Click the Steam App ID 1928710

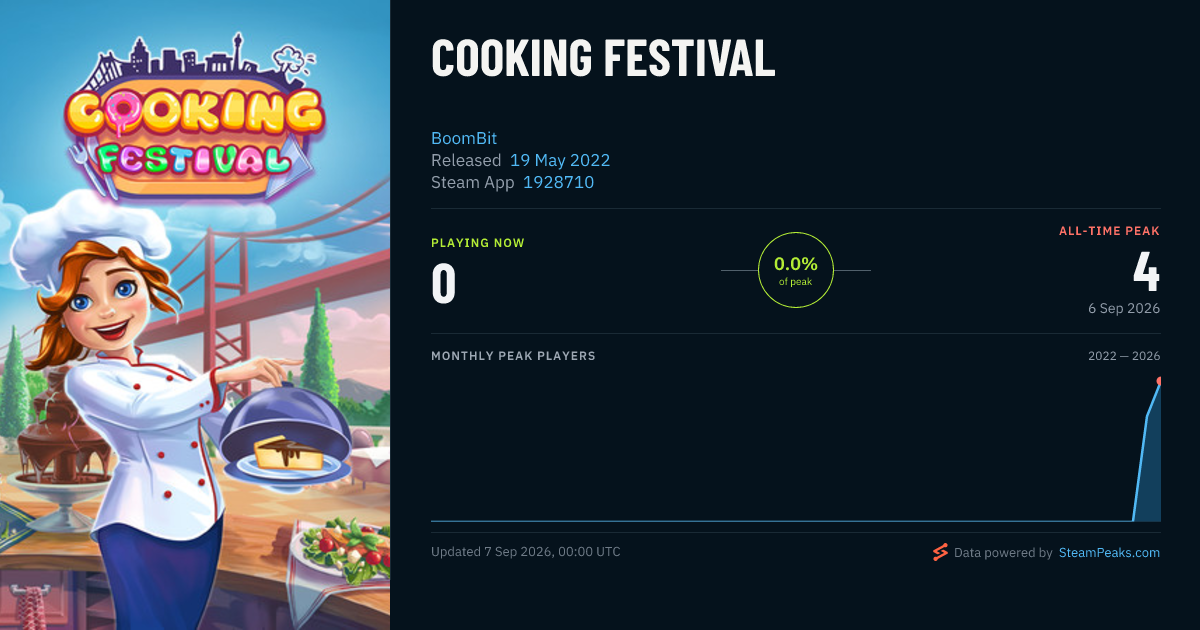pos(558,182)
